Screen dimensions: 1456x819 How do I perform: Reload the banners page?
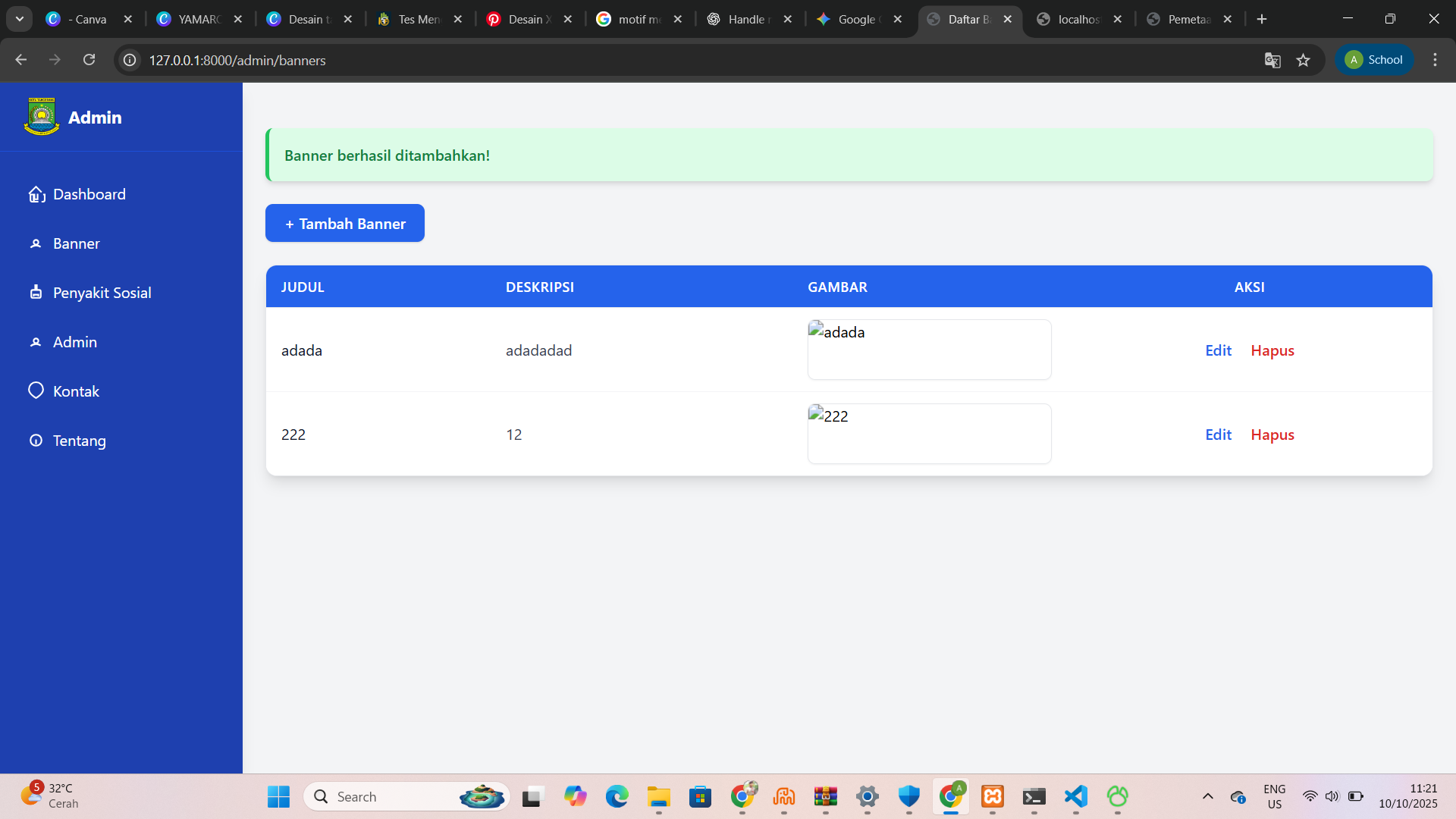point(89,60)
